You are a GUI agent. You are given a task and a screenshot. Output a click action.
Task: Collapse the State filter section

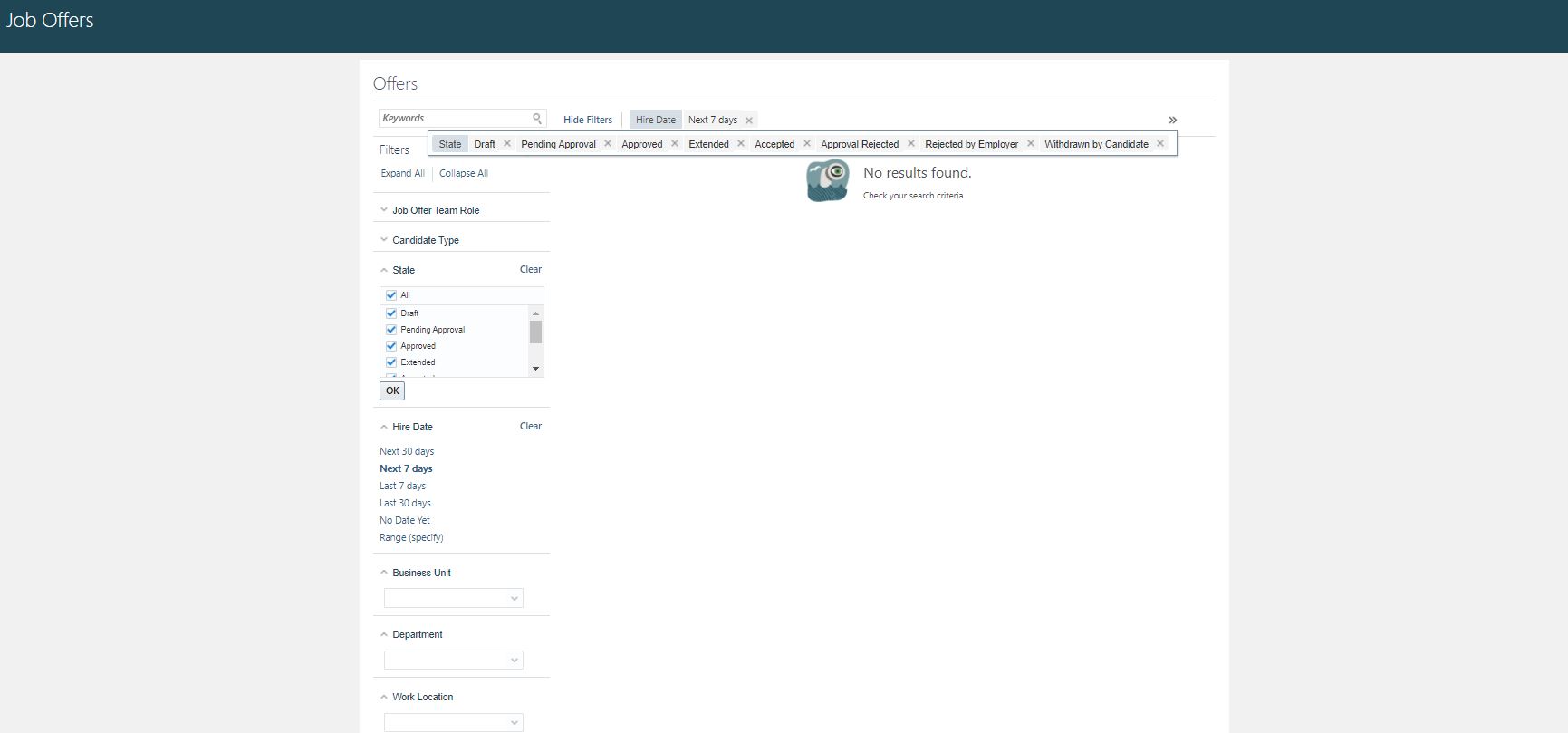pos(384,270)
